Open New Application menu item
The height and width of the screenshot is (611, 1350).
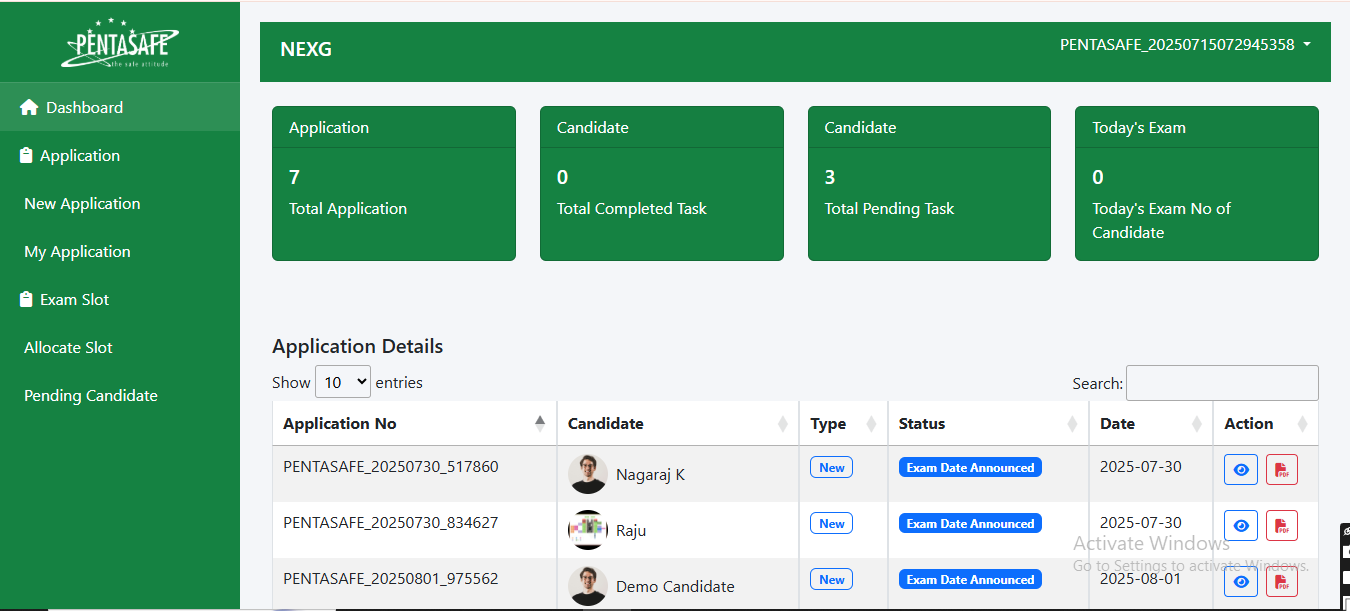82,204
